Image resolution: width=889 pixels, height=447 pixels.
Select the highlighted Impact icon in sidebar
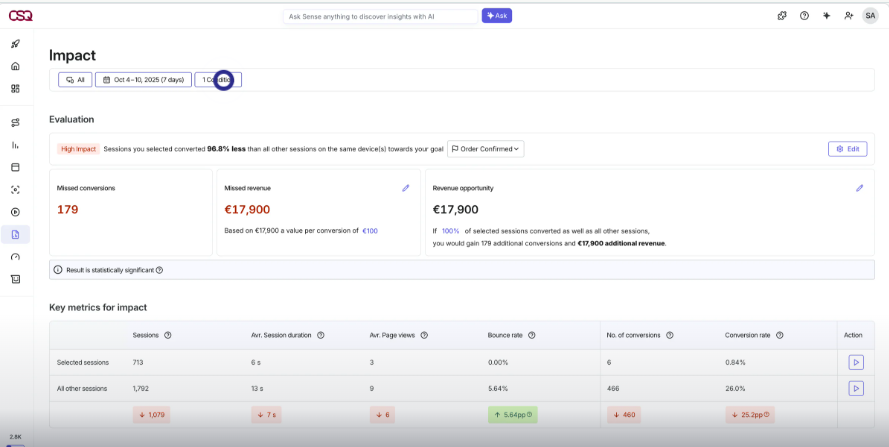[15, 234]
